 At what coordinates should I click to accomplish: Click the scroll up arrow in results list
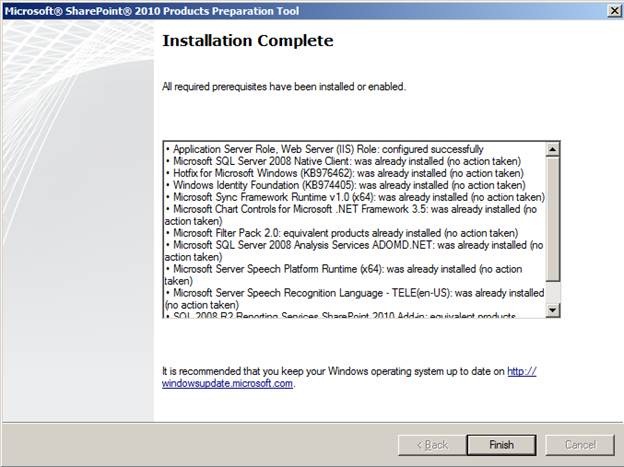coord(553,149)
